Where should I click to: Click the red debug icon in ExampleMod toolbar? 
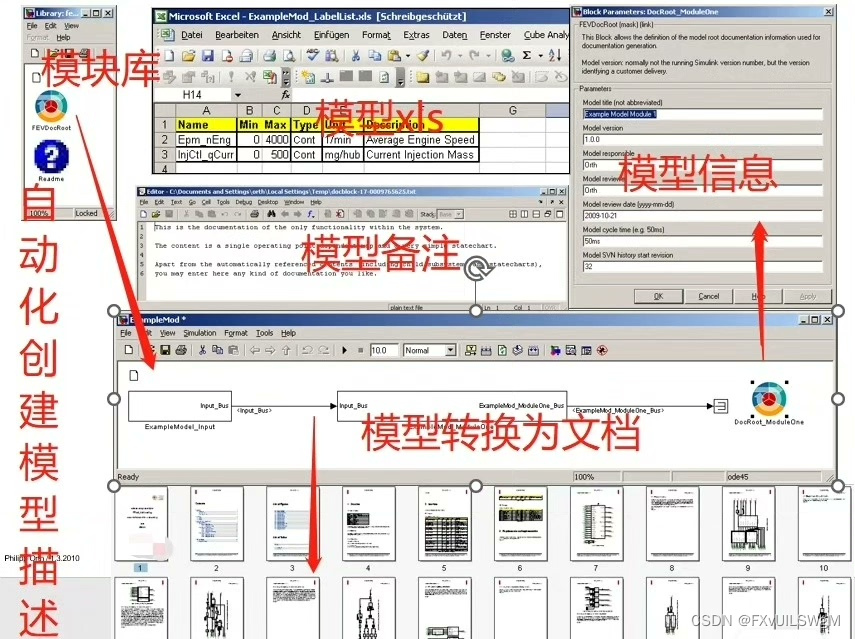tap(603, 351)
